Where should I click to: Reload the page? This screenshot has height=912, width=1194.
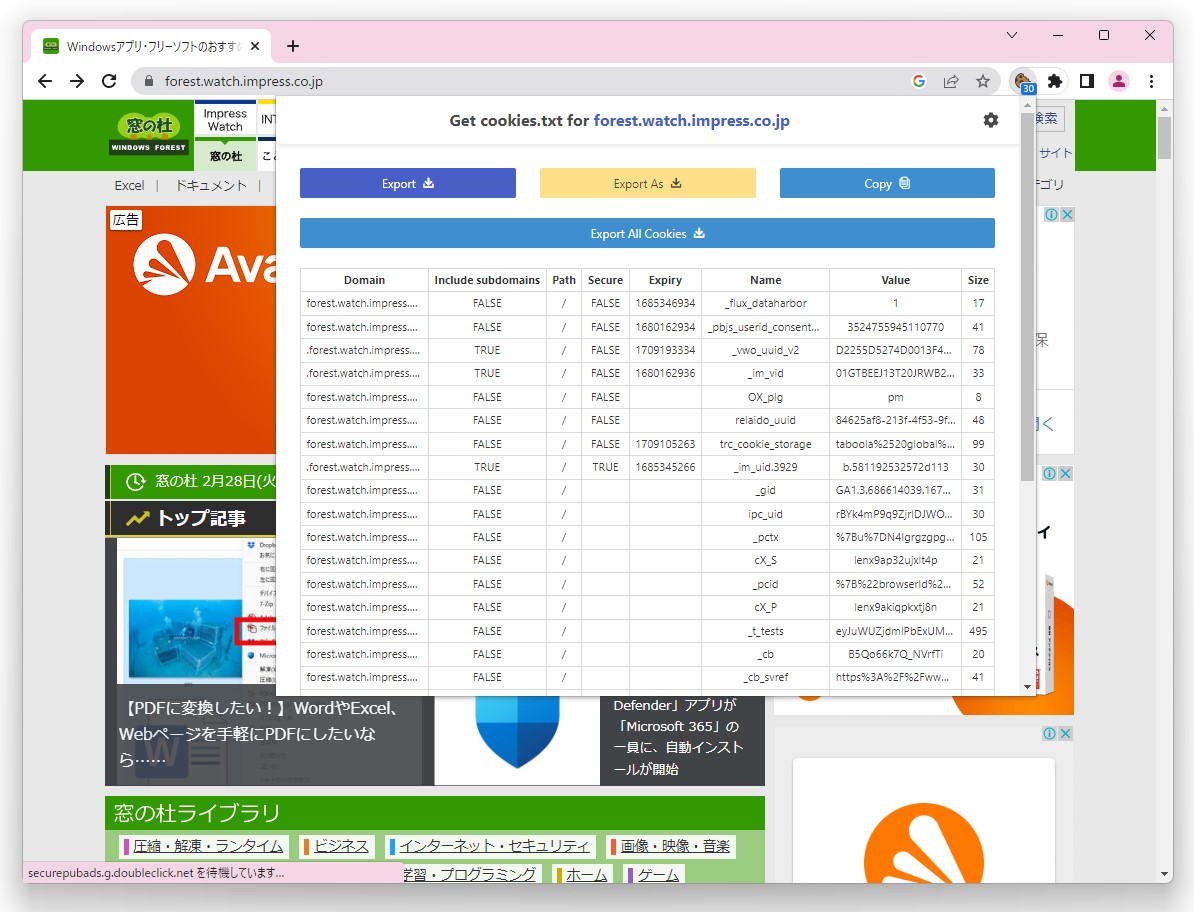tap(109, 81)
